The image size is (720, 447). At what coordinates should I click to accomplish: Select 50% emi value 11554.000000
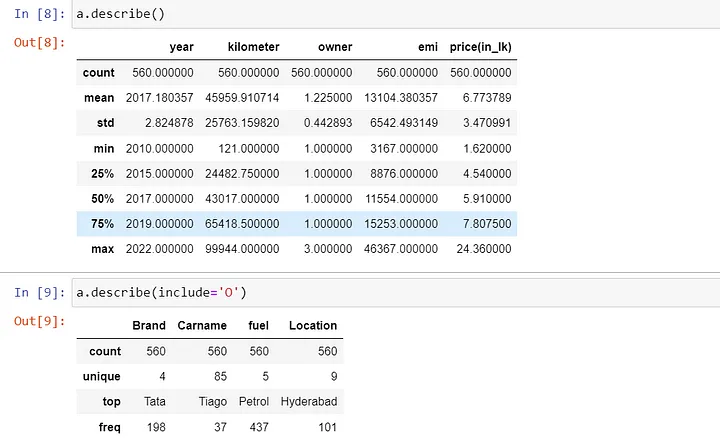(x=401, y=199)
